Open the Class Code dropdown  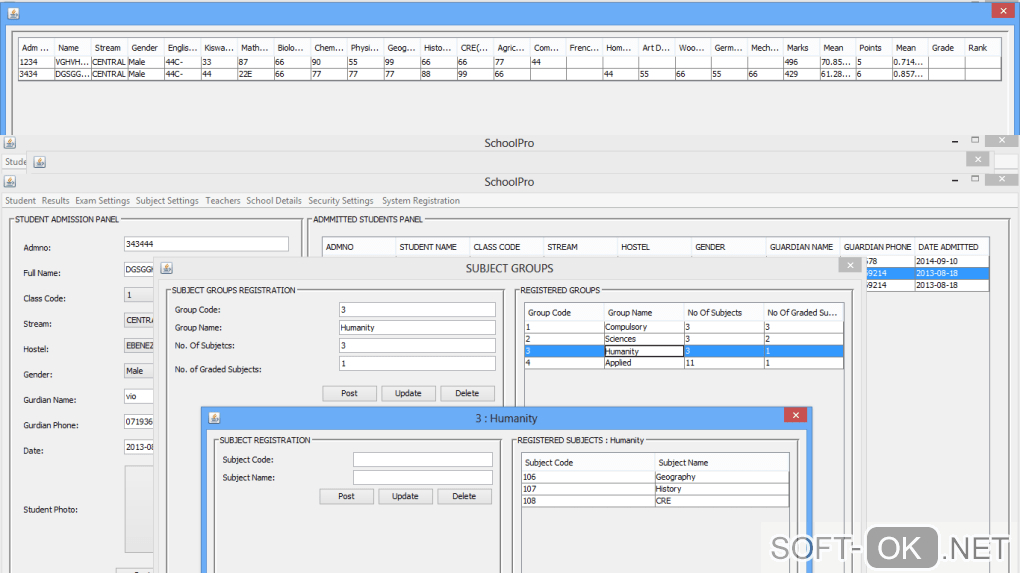click(139, 295)
